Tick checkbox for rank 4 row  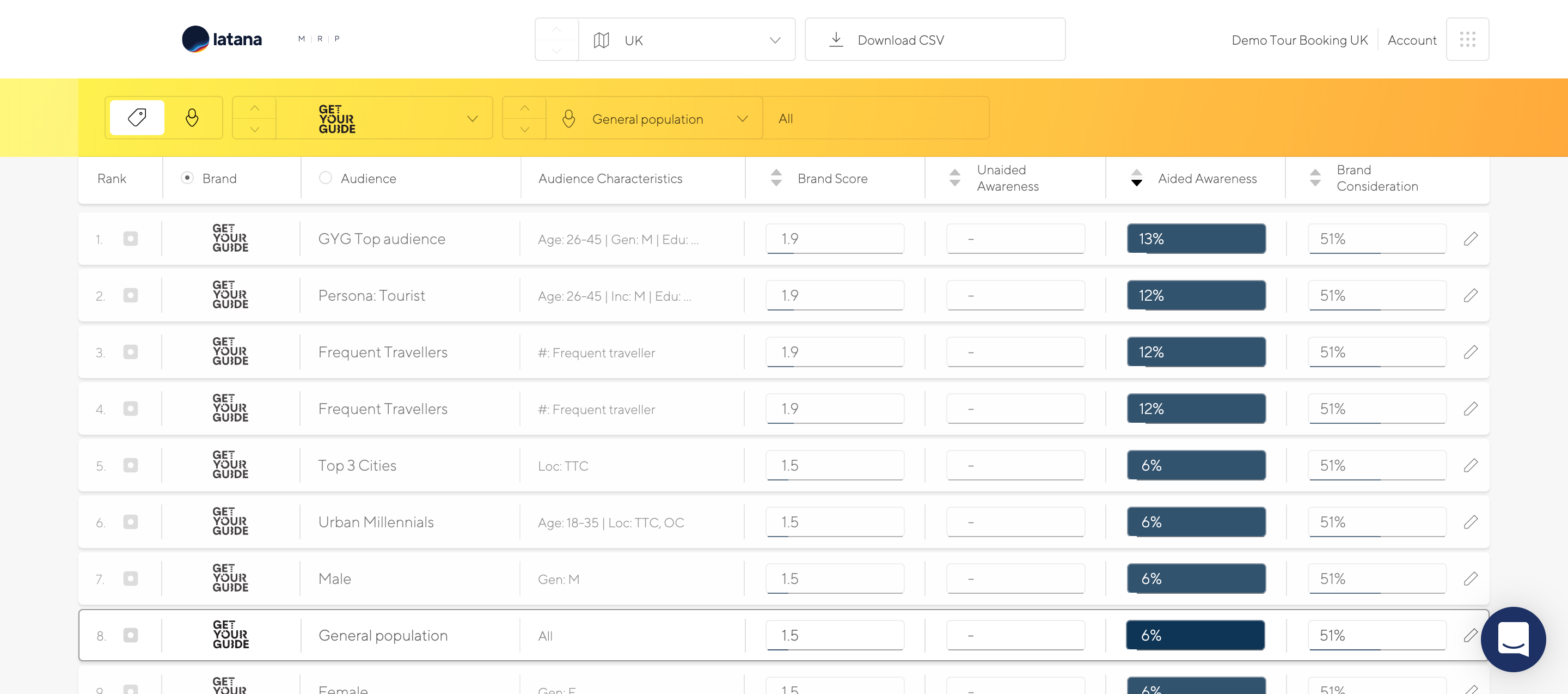[130, 409]
